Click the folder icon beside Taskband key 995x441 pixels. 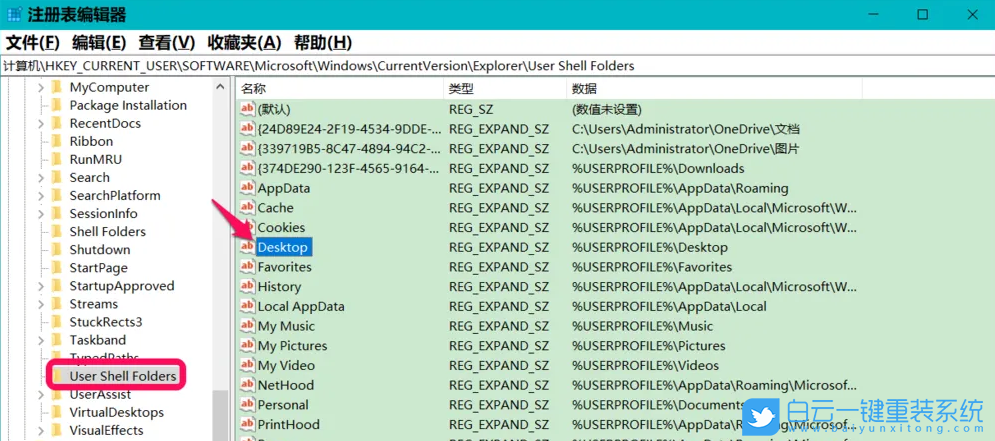click(x=57, y=340)
